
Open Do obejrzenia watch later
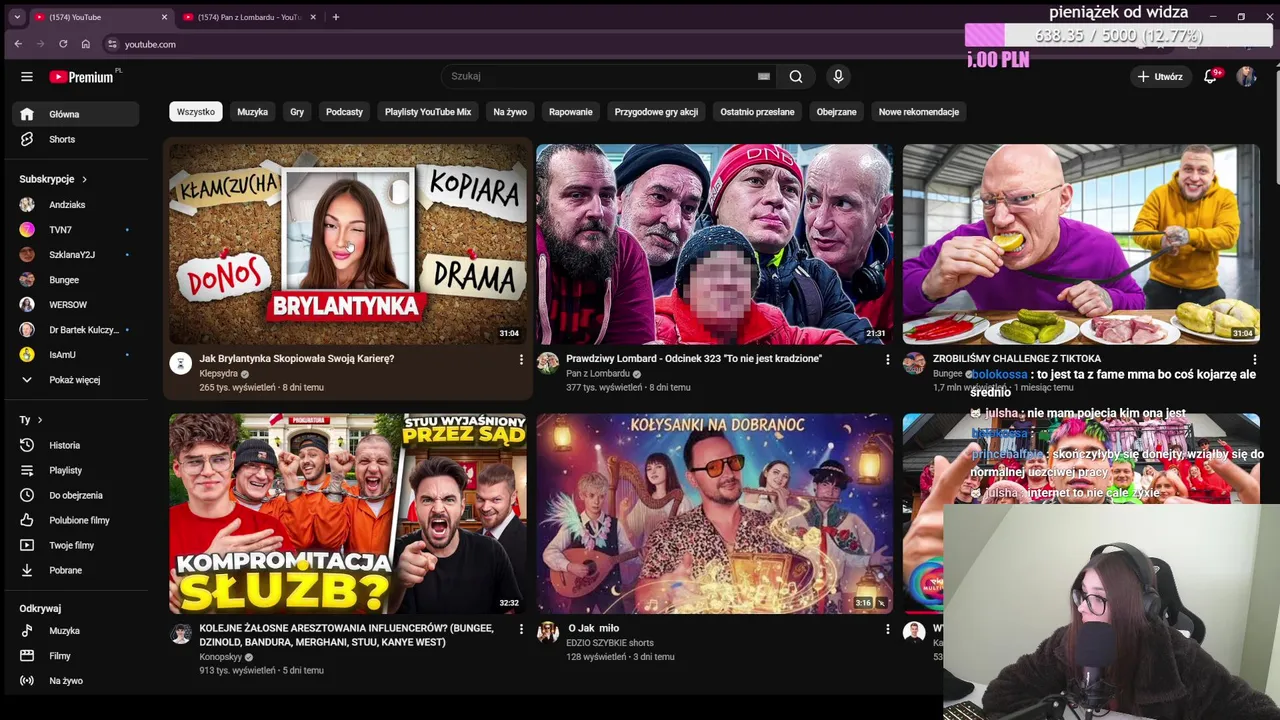click(76, 495)
